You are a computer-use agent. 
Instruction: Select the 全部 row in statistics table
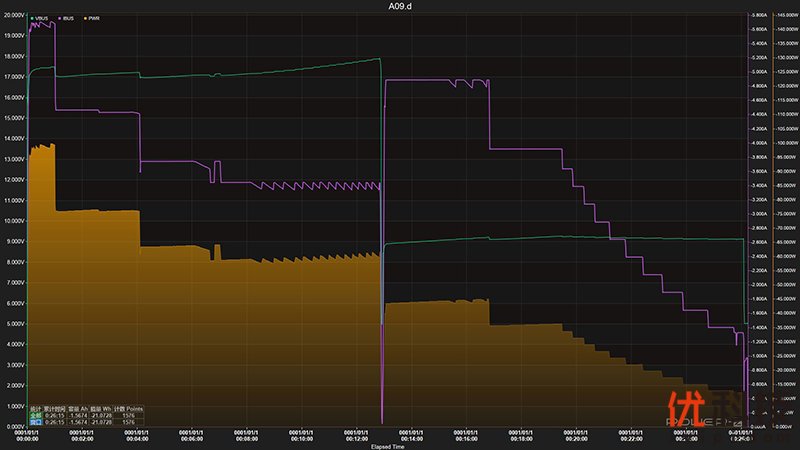pyautogui.click(x=35, y=415)
